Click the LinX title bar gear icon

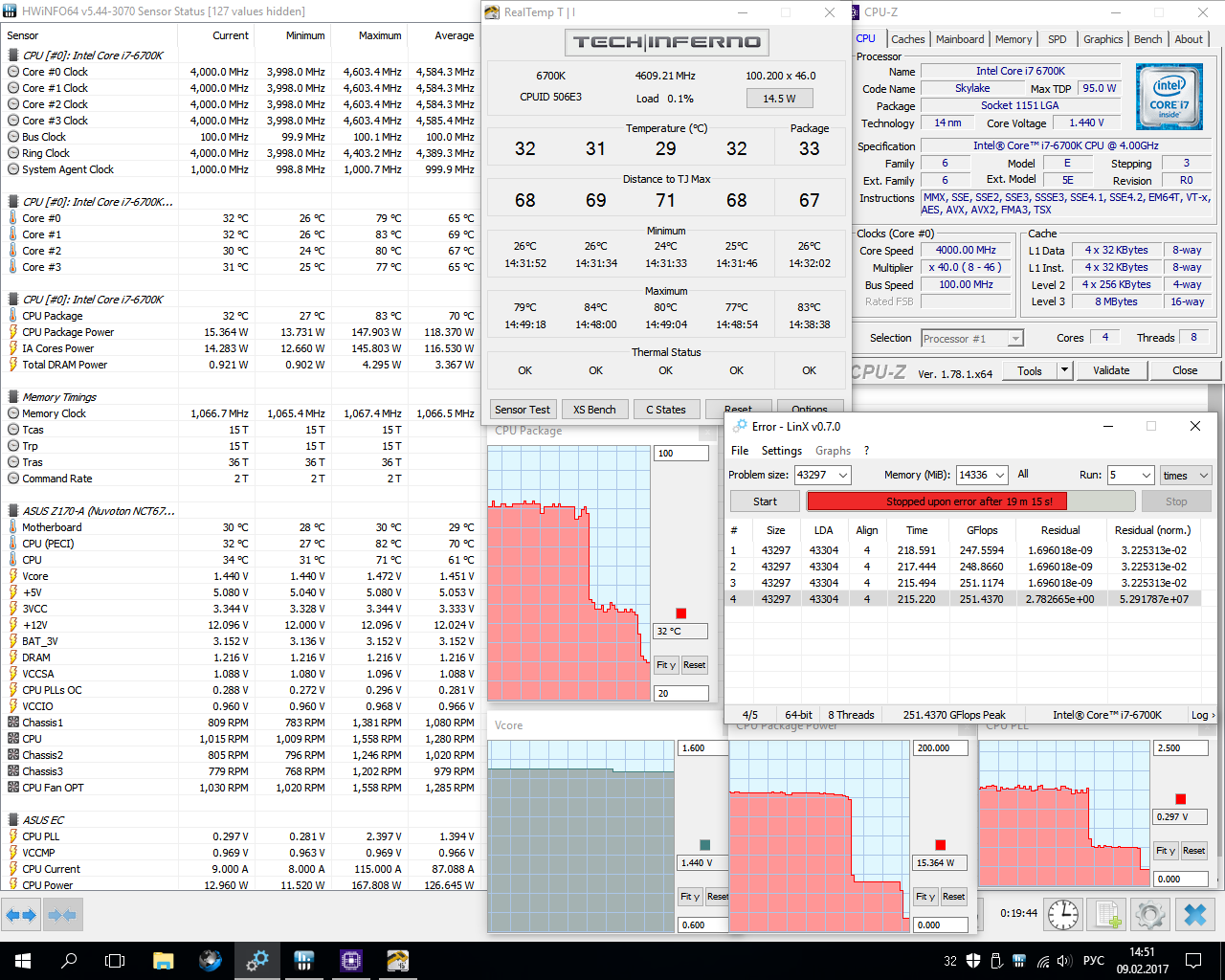click(739, 426)
